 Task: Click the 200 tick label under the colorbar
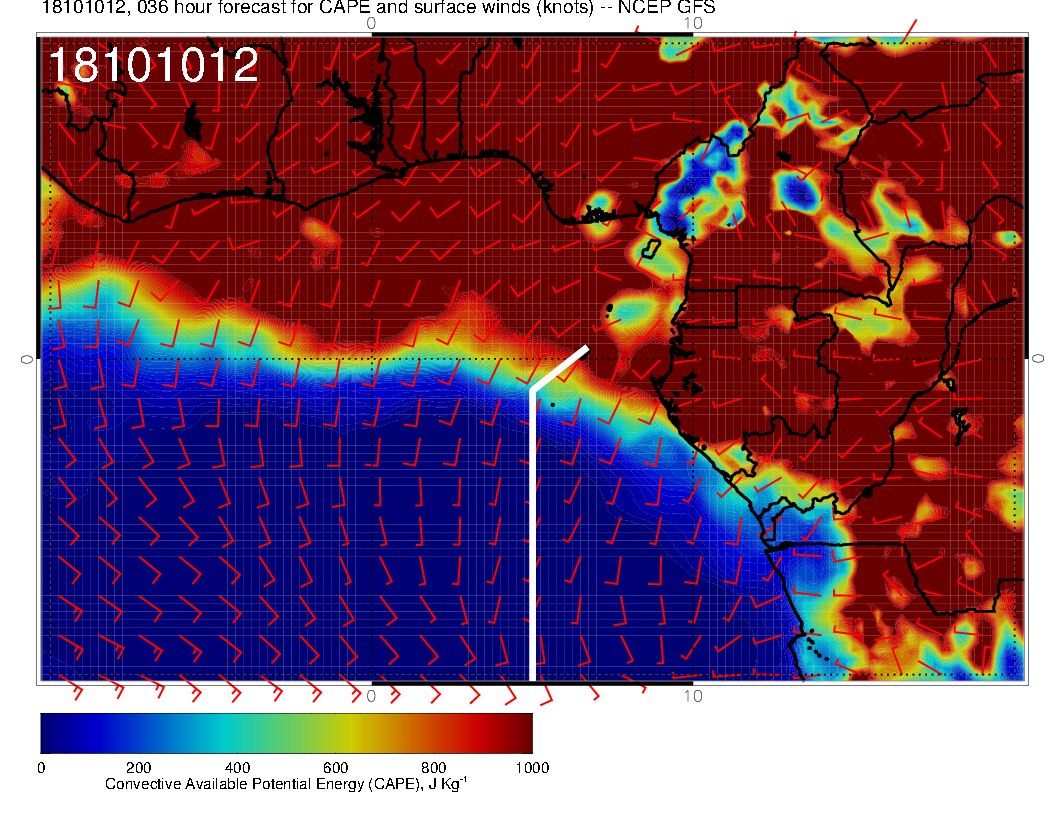tap(138, 768)
